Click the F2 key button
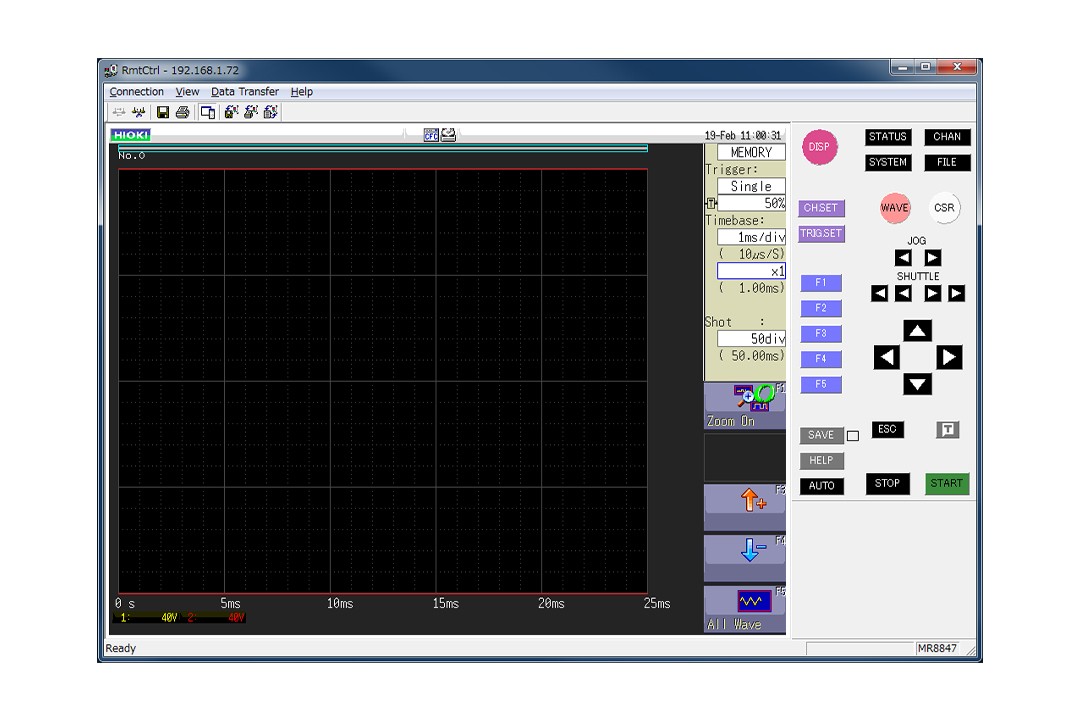 click(x=821, y=308)
